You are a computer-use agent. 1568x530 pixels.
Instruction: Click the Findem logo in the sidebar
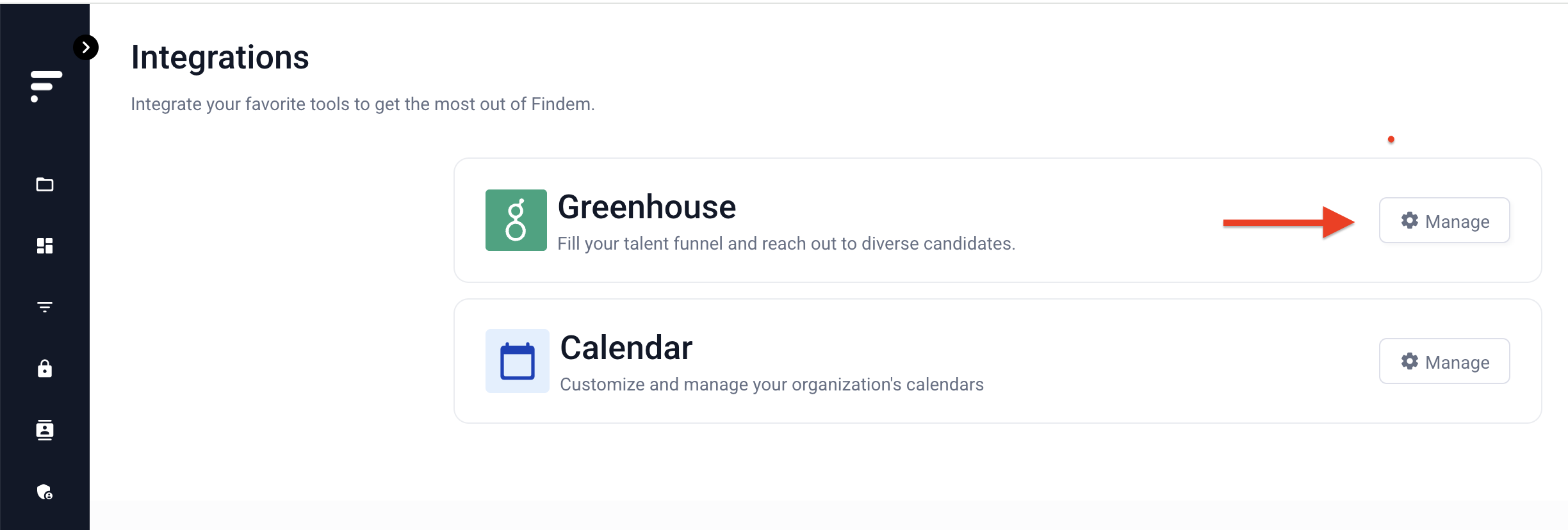click(x=46, y=86)
